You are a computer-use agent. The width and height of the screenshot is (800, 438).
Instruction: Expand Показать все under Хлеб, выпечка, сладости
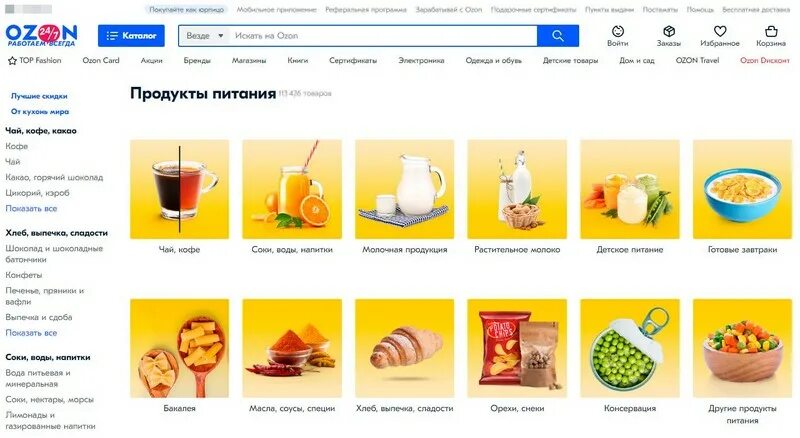click(x=31, y=332)
